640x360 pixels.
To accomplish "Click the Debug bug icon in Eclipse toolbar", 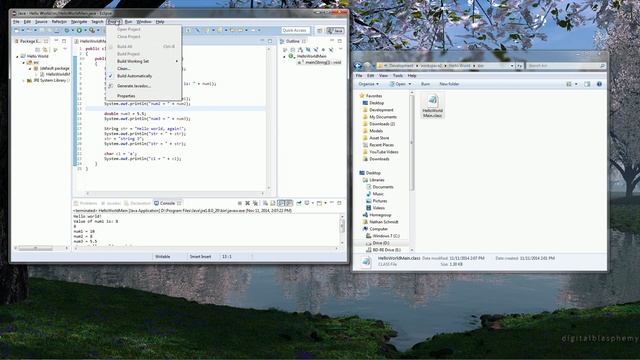I will tap(67, 30).
